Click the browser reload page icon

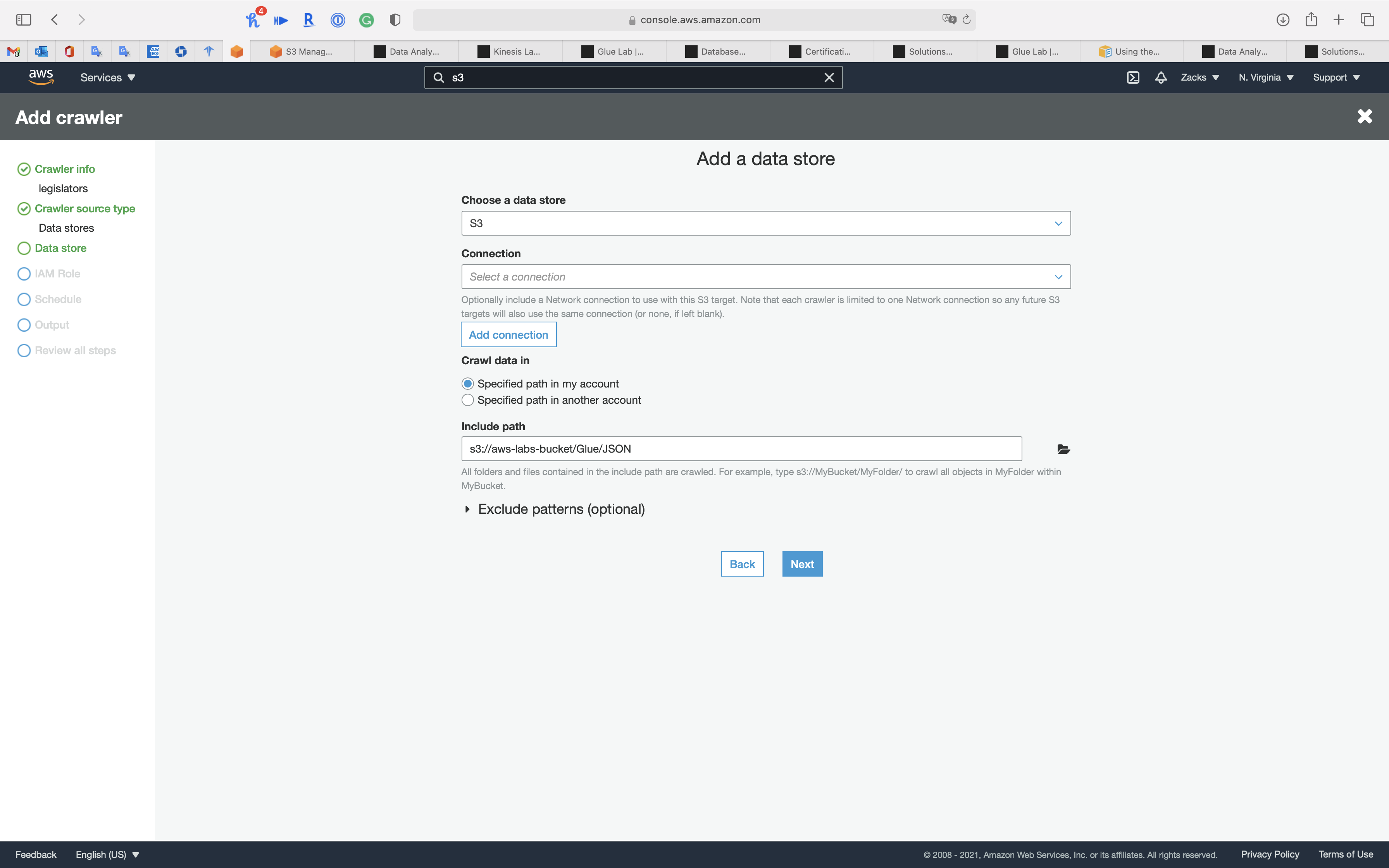(x=967, y=19)
